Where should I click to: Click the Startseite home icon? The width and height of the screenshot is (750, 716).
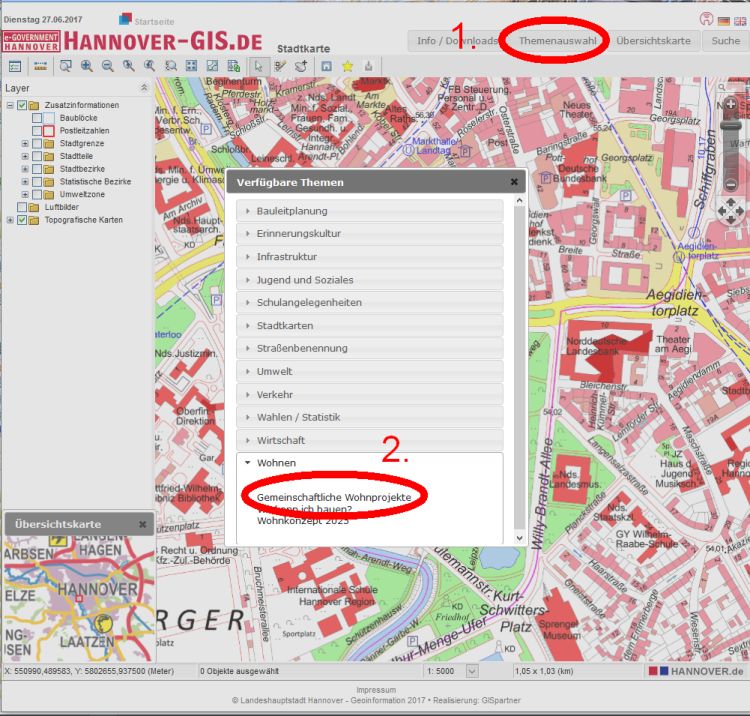point(125,20)
